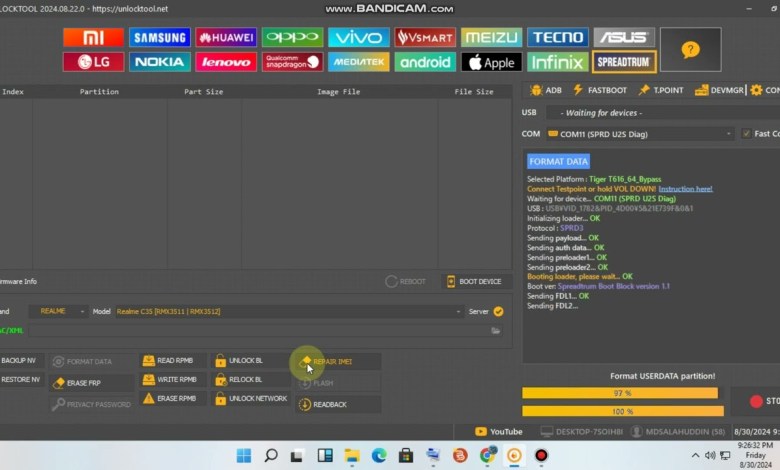This screenshot has height=470, width=780.
Task: Toggle the Fast Connect checkbox
Action: point(746,133)
